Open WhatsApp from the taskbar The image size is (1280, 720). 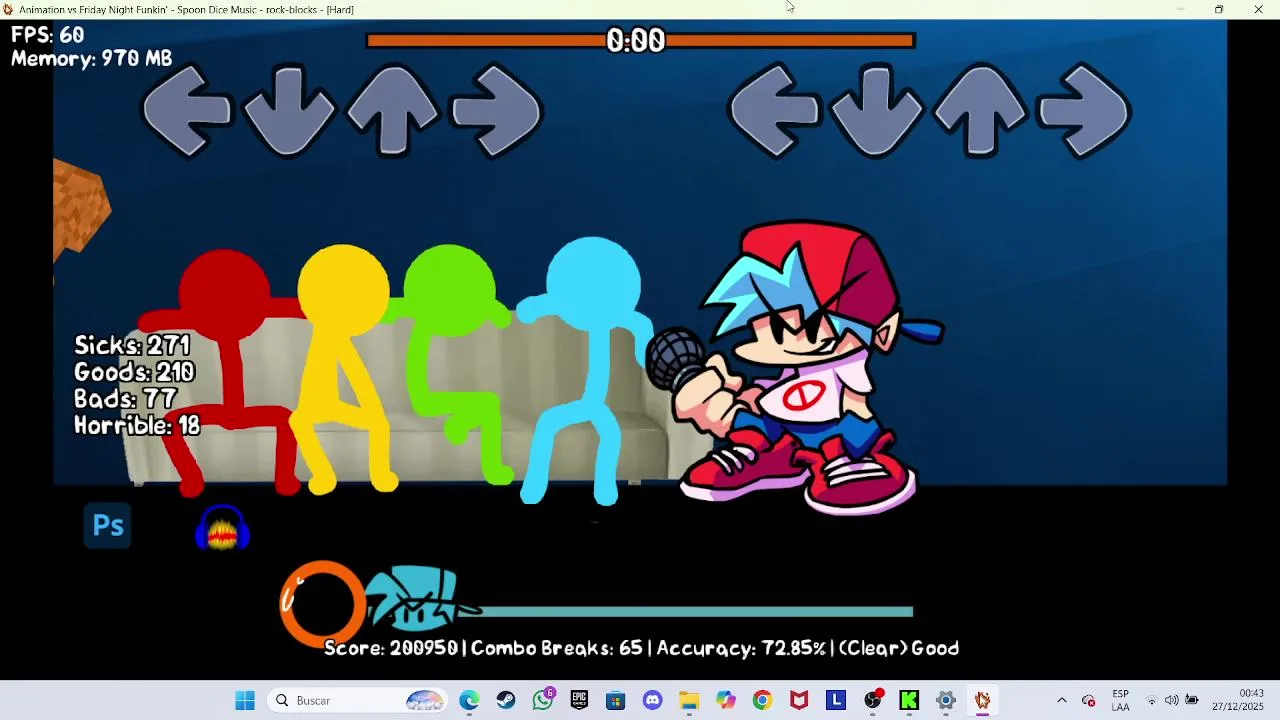[x=543, y=701]
